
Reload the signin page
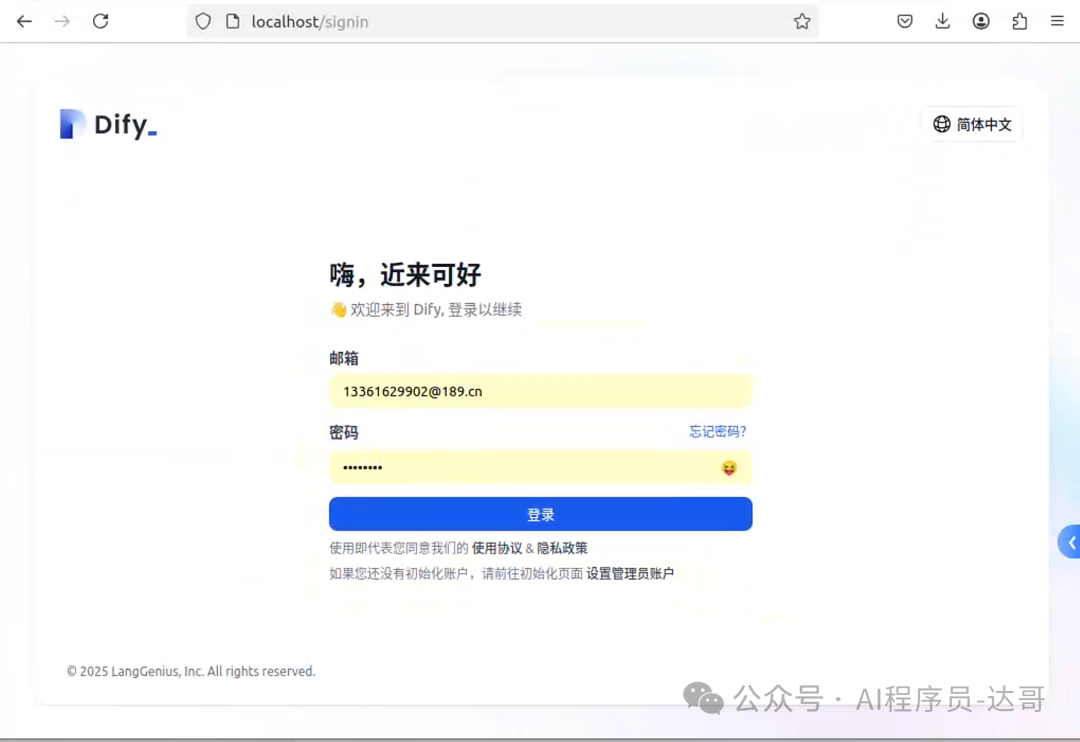click(101, 21)
